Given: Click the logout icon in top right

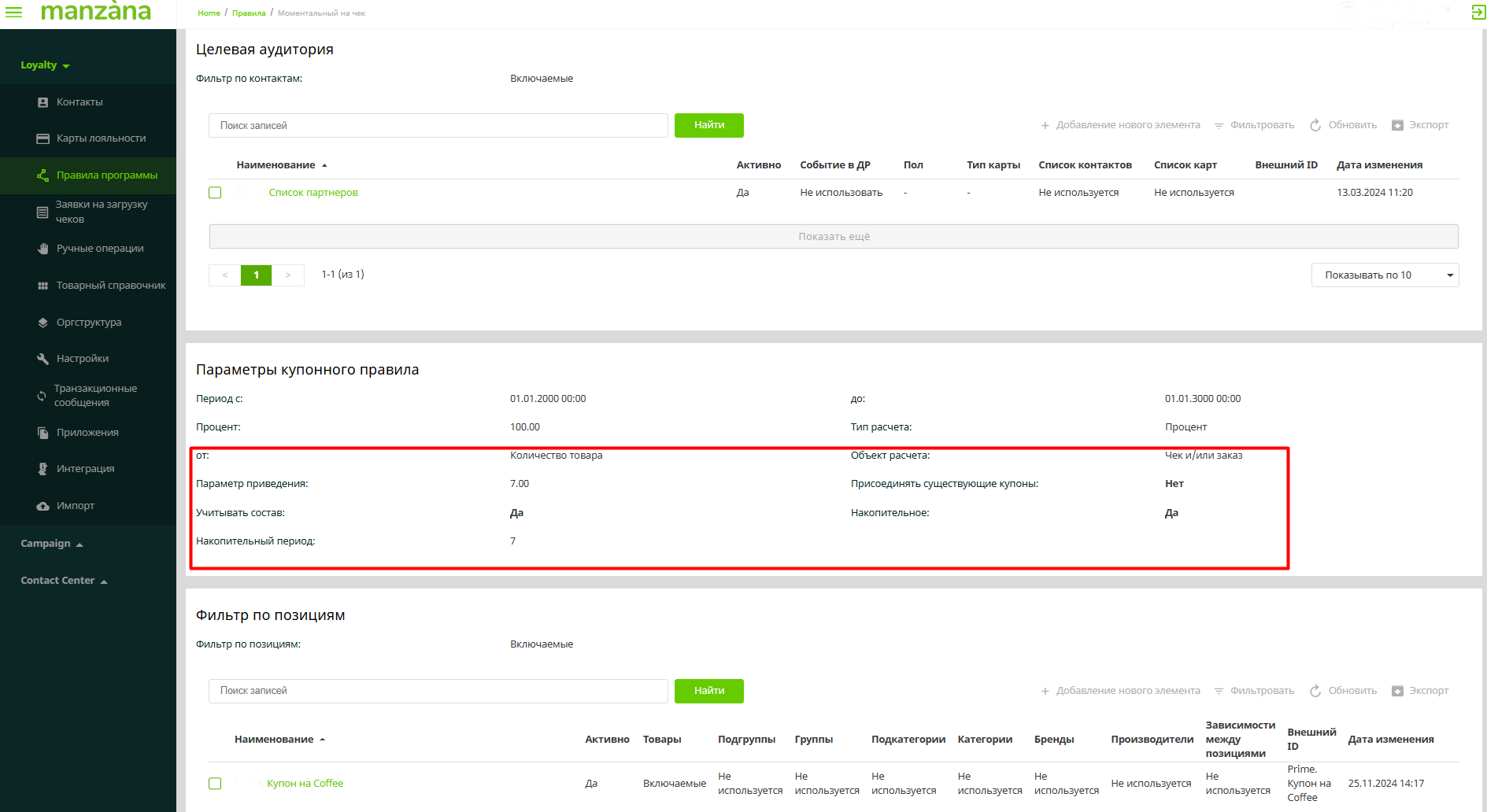Looking at the screenshot, I should (1478, 13).
